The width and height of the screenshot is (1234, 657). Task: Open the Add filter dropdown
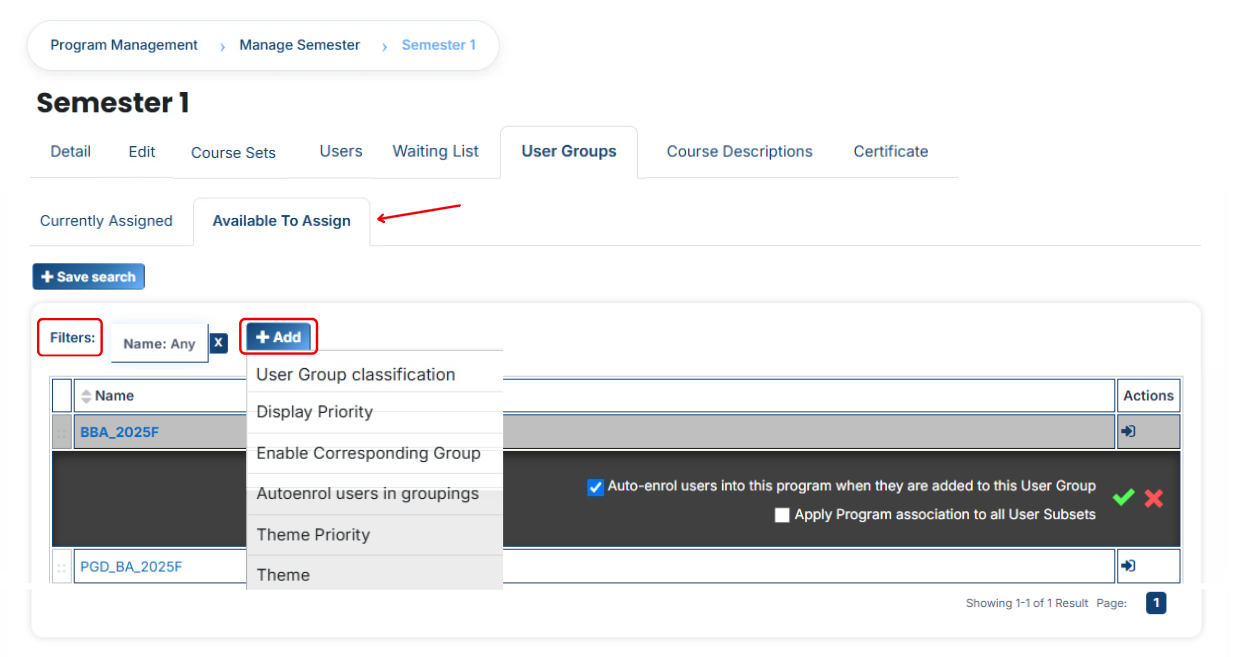click(279, 337)
